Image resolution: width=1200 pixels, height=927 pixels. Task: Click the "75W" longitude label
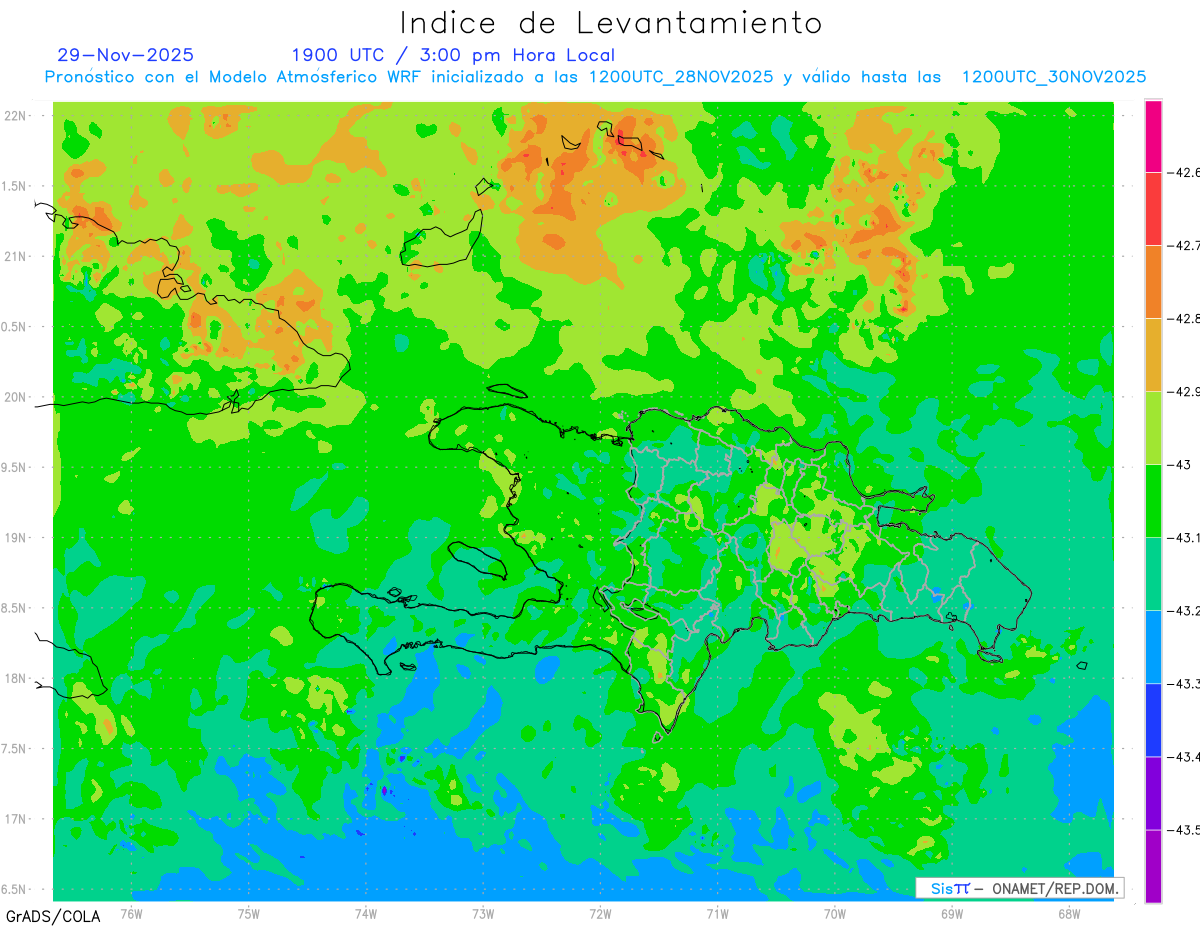tap(249, 913)
